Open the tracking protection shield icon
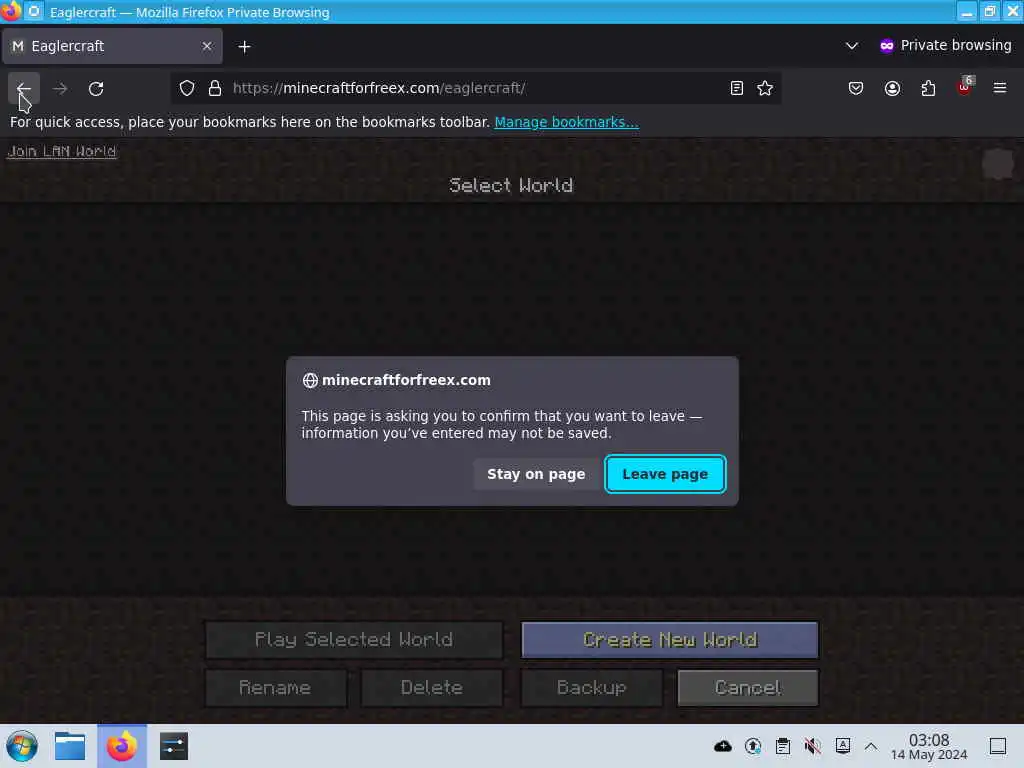The height and width of the screenshot is (768, 1024). click(187, 88)
